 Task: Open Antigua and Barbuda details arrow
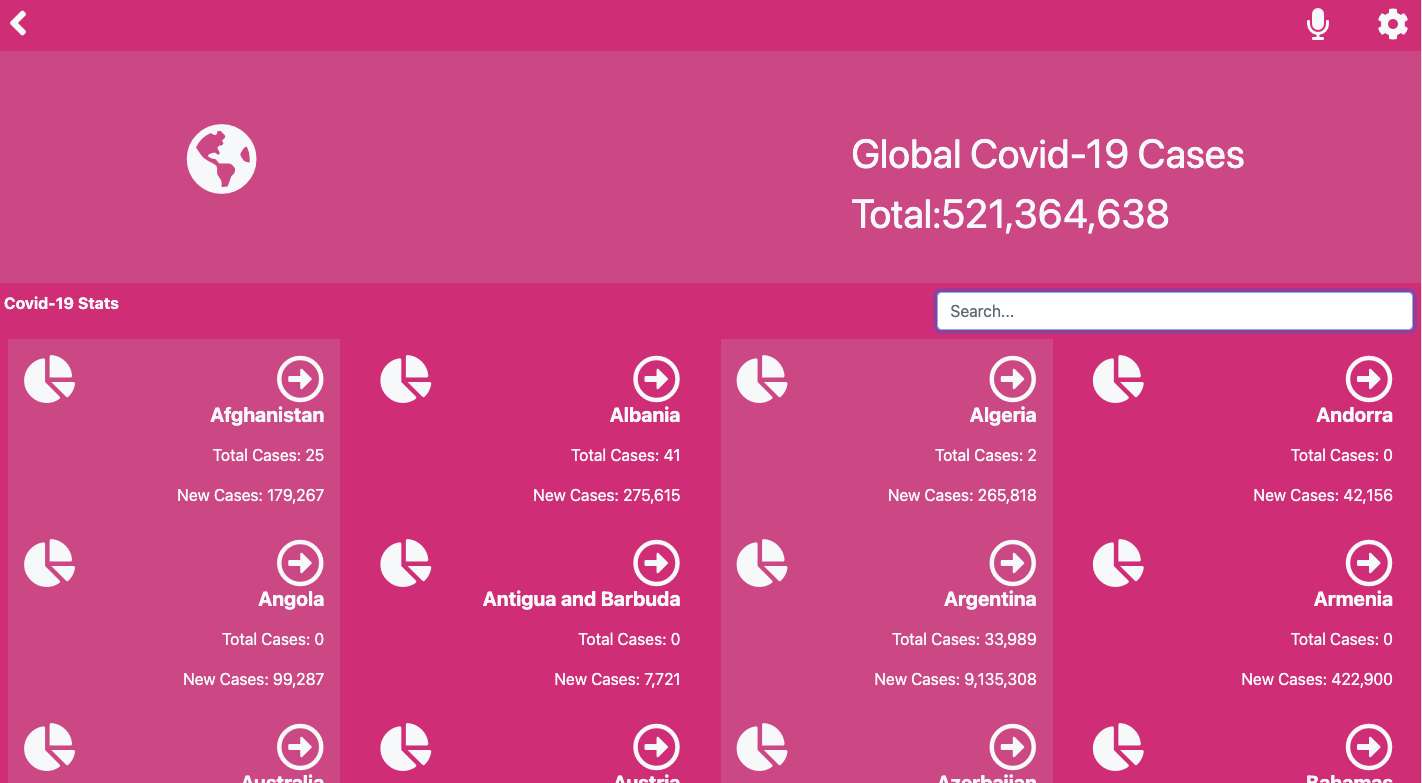point(656,563)
